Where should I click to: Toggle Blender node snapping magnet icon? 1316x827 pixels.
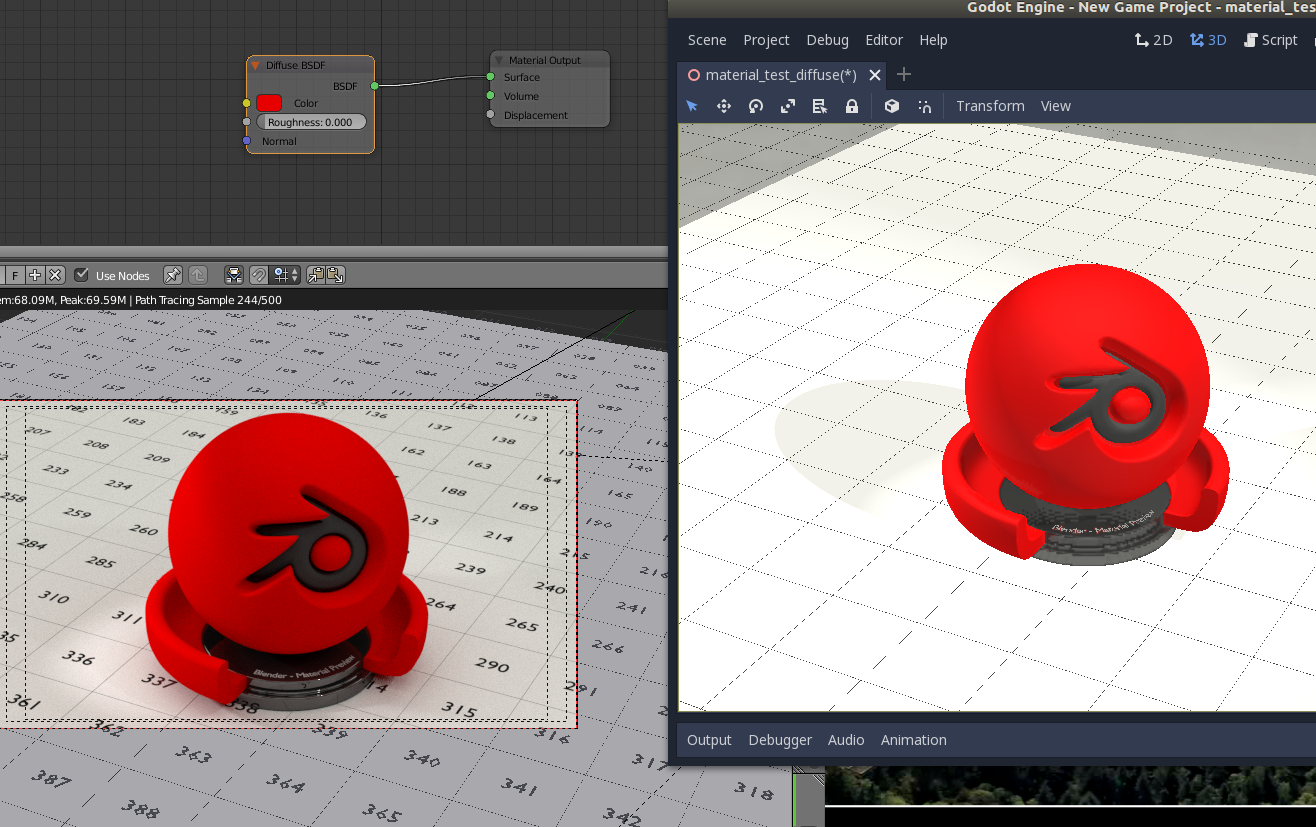click(x=259, y=275)
